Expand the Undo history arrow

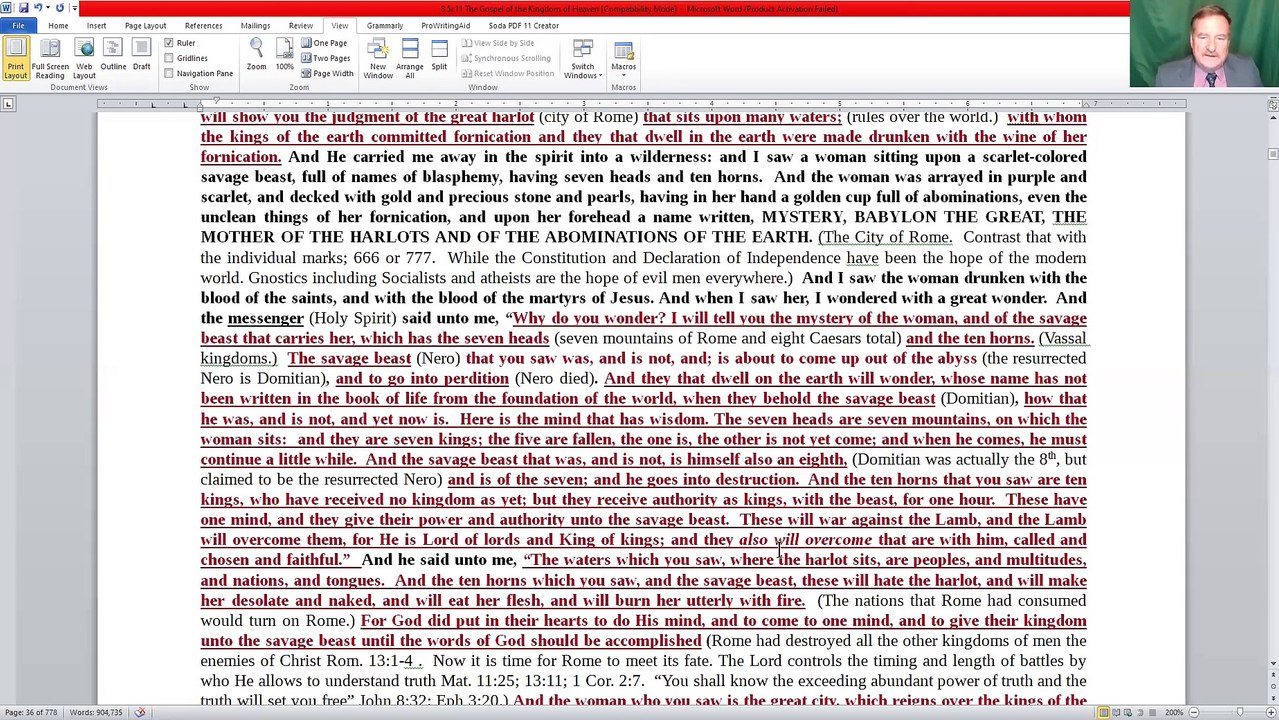point(46,8)
